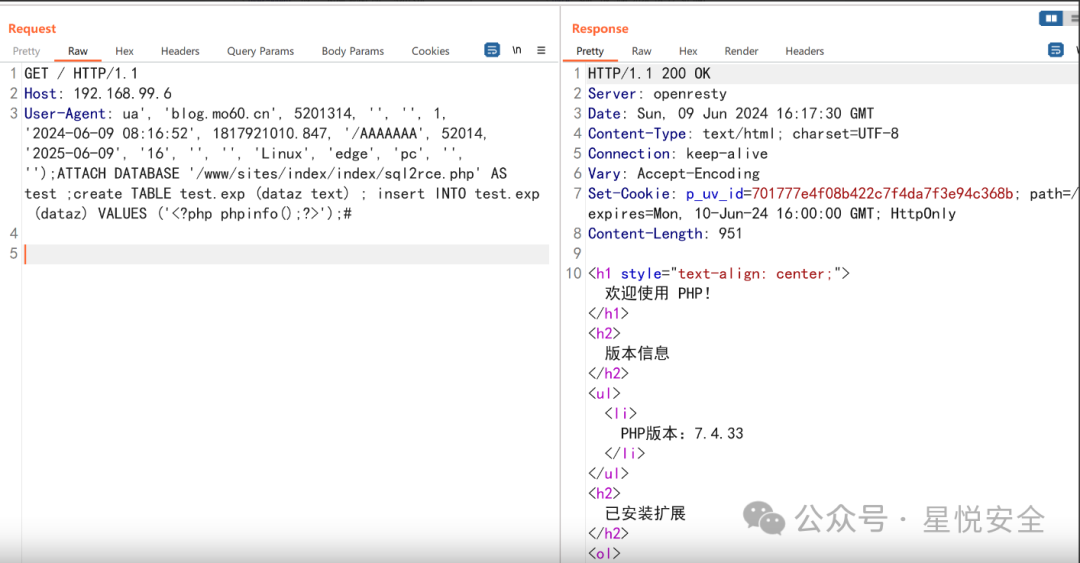Click 'Content-Type' response header
Image resolution: width=1080 pixels, height=563 pixels.
[636, 134]
